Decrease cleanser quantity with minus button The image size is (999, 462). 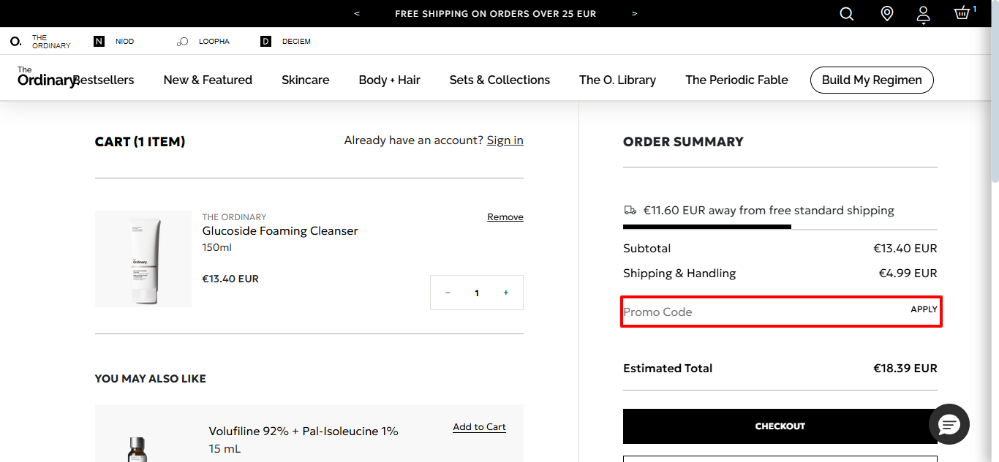[x=448, y=292]
